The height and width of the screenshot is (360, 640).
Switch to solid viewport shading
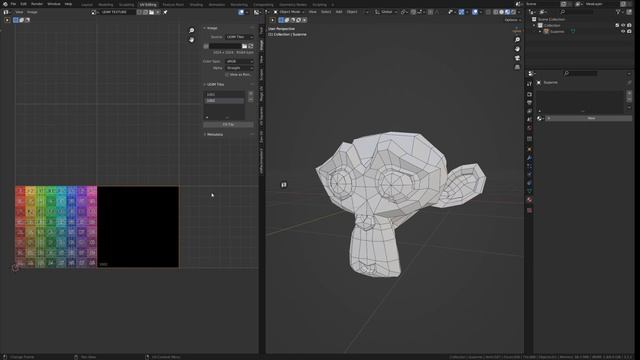coord(502,12)
